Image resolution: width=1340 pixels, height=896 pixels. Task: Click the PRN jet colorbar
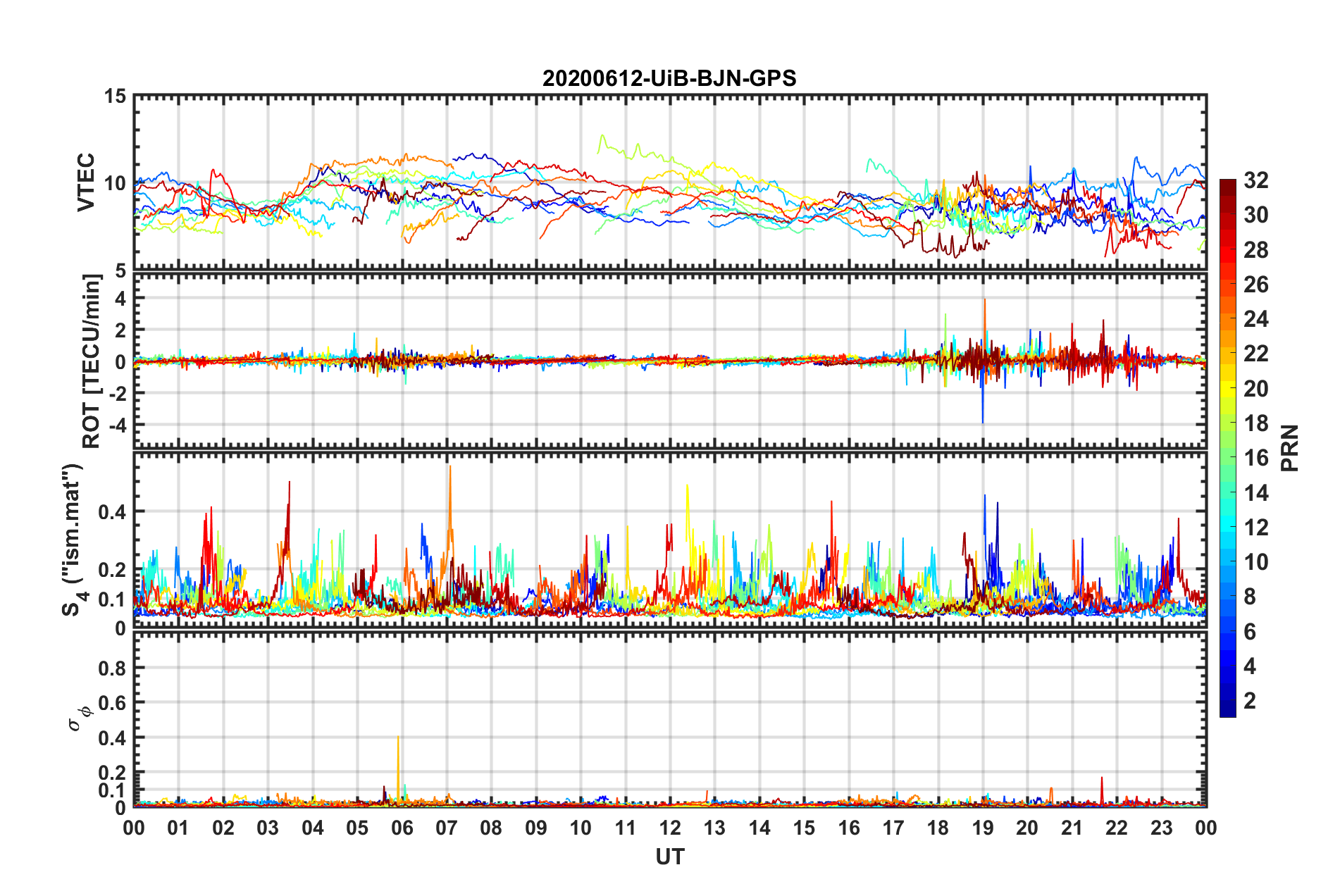(1228, 448)
